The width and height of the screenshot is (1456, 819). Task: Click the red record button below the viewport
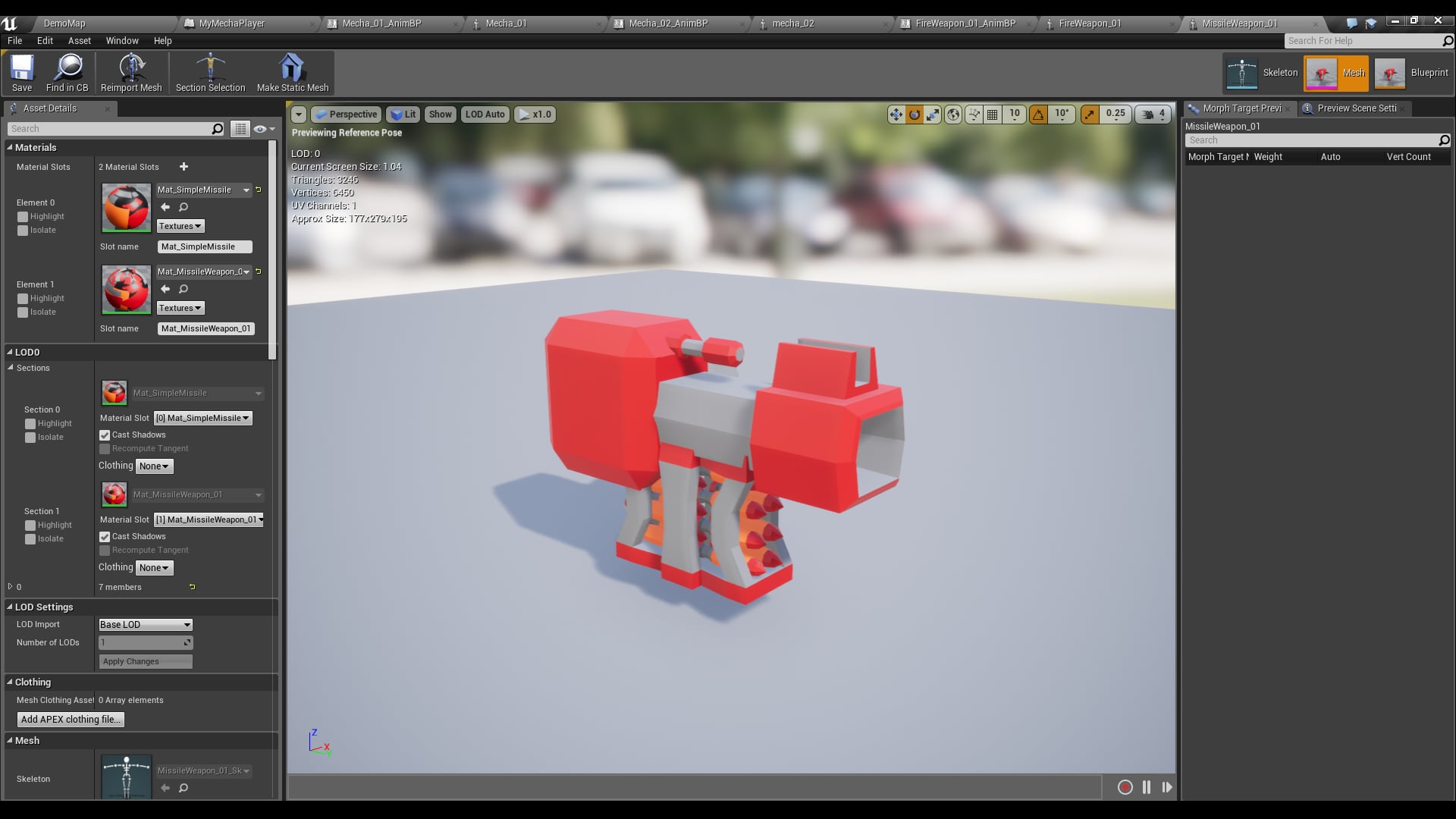[1125, 787]
